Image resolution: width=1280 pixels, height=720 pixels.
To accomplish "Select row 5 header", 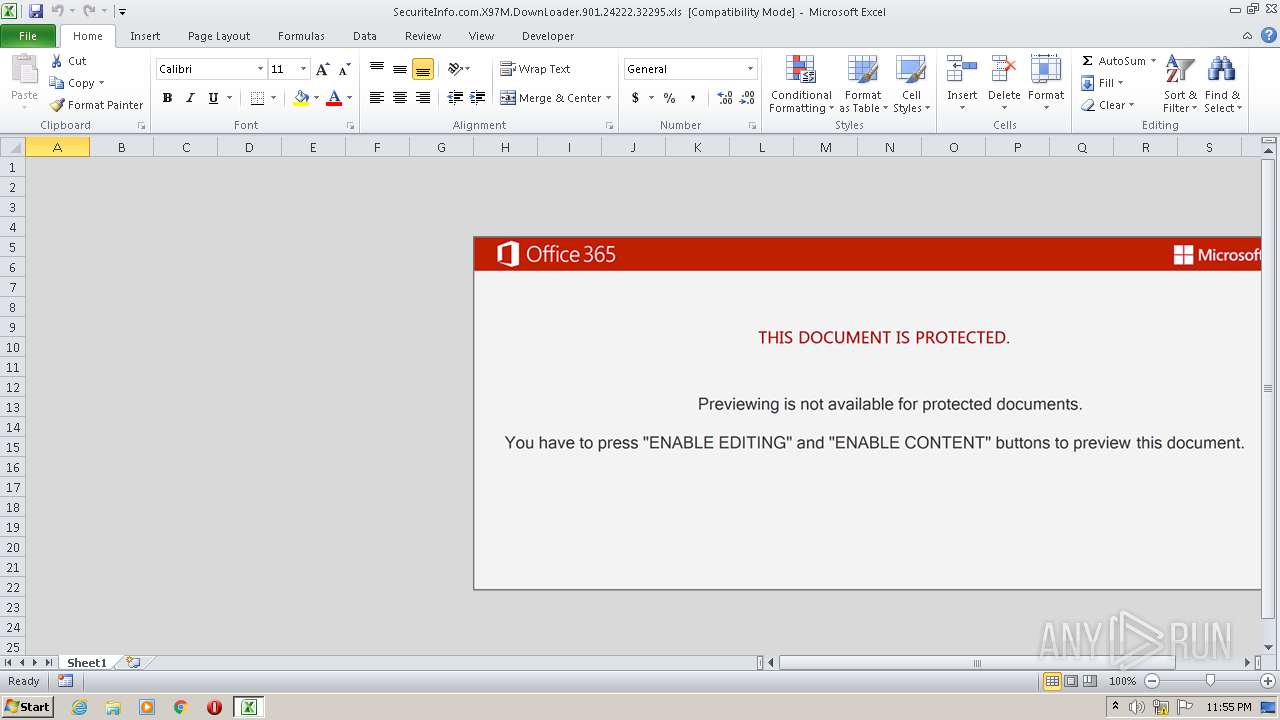I will [12, 247].
